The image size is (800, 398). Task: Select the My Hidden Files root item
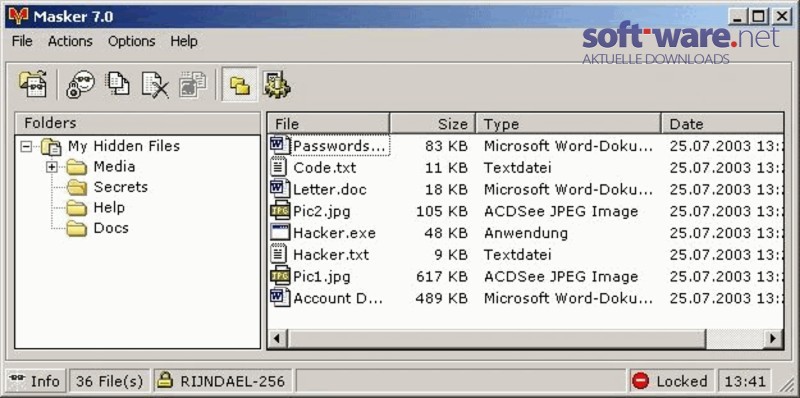pyautogui.click(x=124, y=146)
